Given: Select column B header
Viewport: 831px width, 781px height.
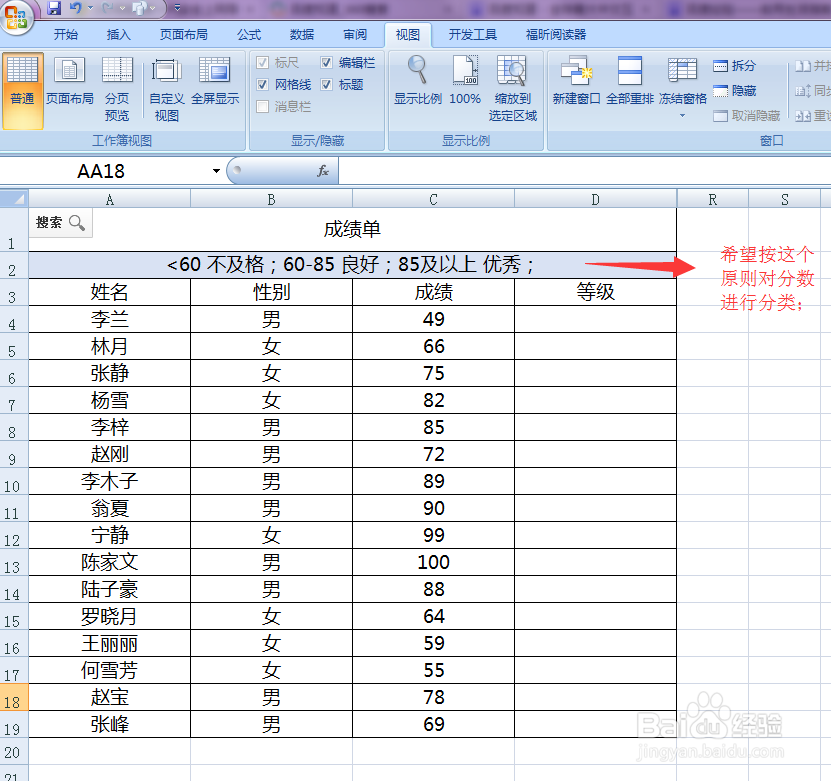Looking at the screenshot, I should point(271,200).
